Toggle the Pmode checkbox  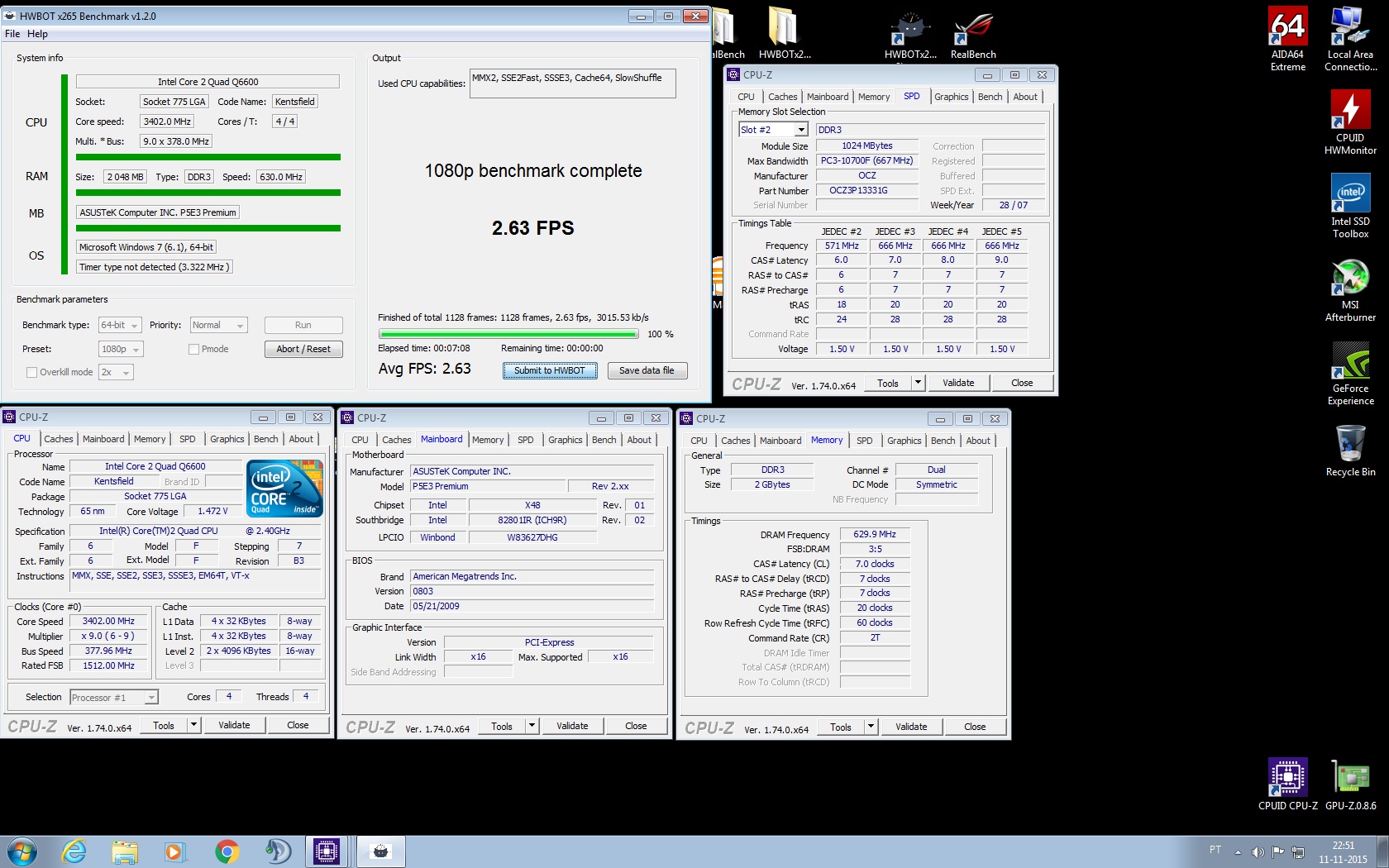point(193,349)
